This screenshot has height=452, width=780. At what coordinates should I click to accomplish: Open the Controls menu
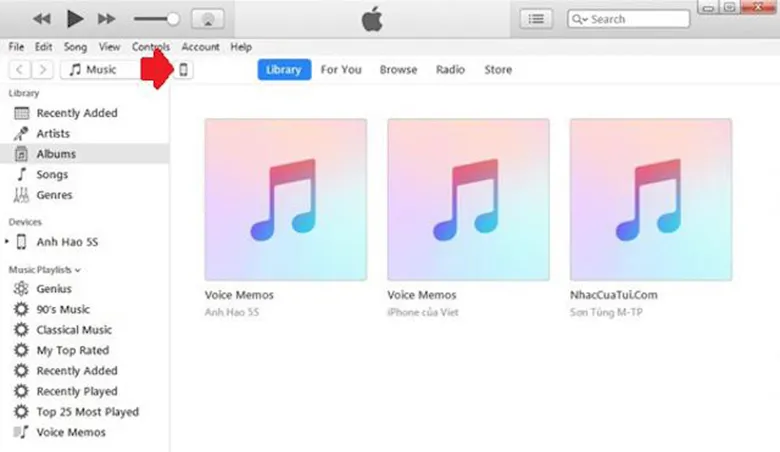151,47
